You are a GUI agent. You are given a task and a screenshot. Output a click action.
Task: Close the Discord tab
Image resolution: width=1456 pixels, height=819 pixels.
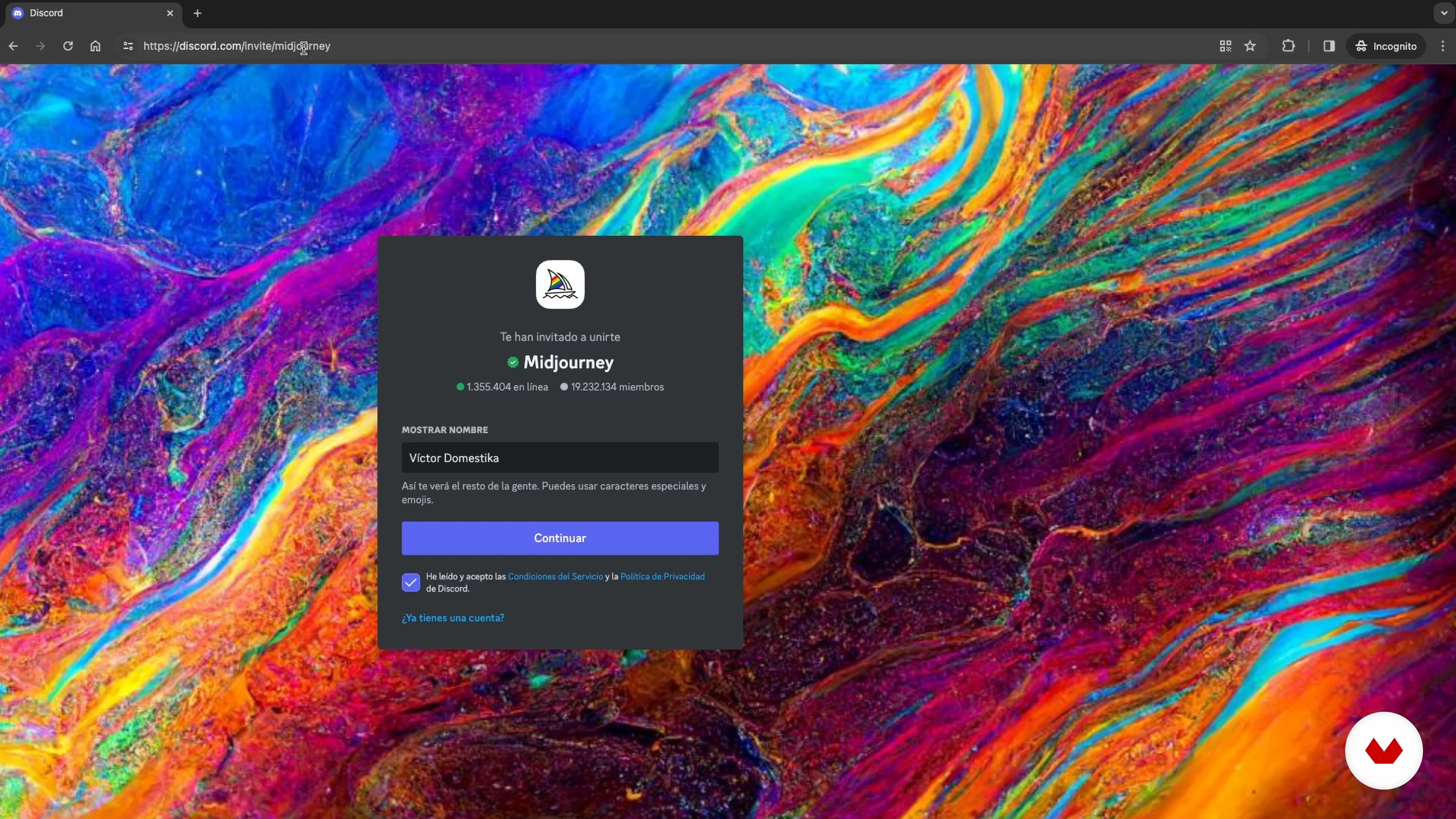click(170, 13)
